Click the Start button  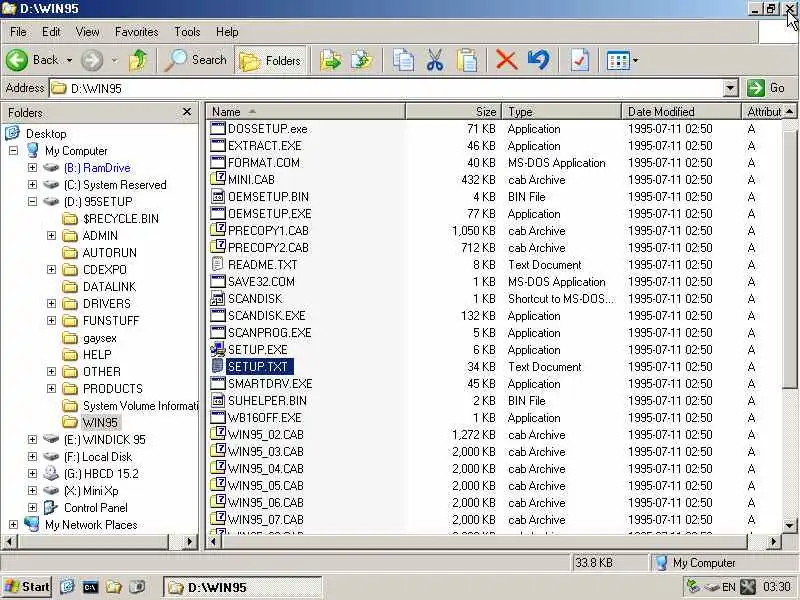(26, 587)
